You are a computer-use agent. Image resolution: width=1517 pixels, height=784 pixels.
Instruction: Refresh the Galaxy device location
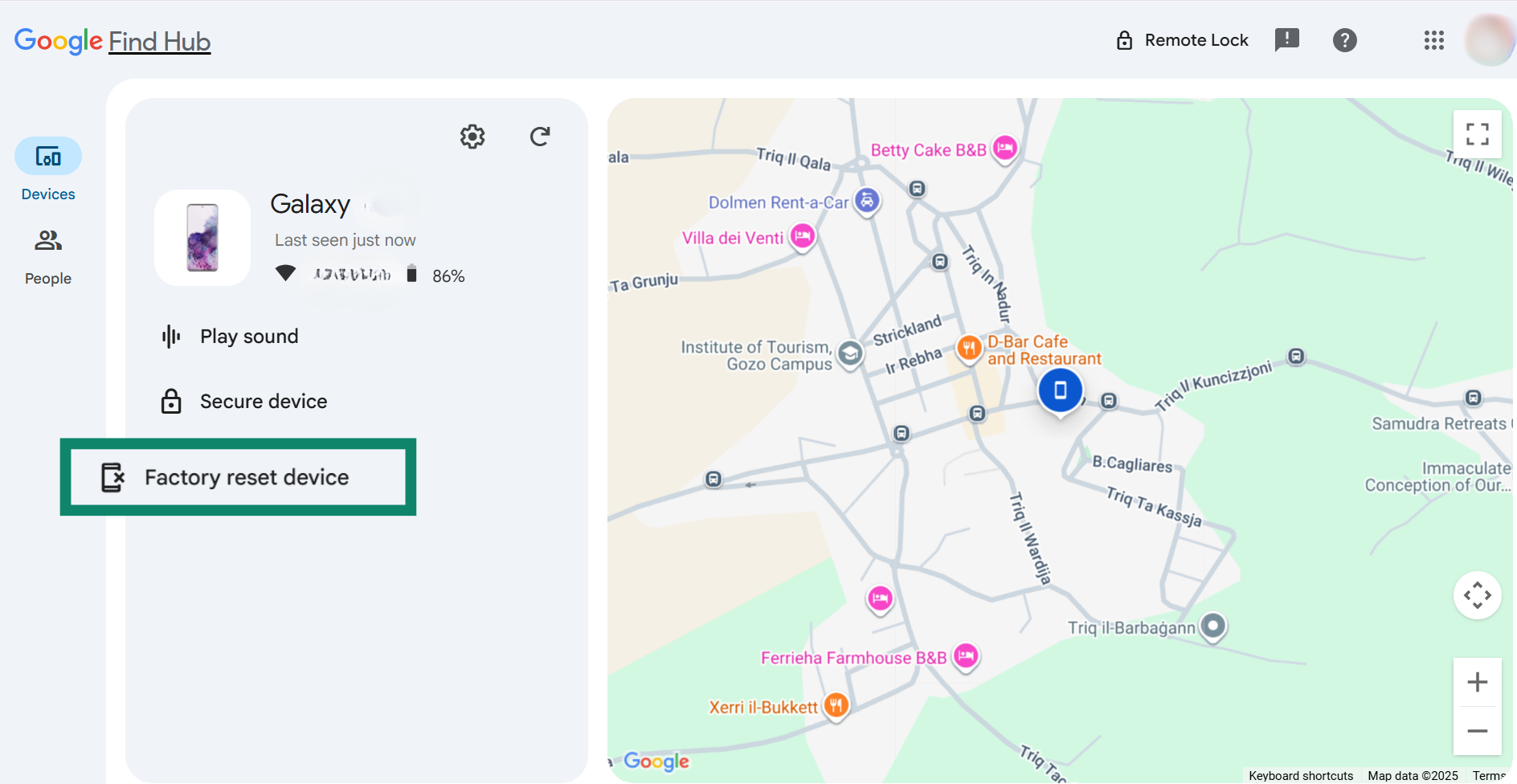[x=540, y=137]
